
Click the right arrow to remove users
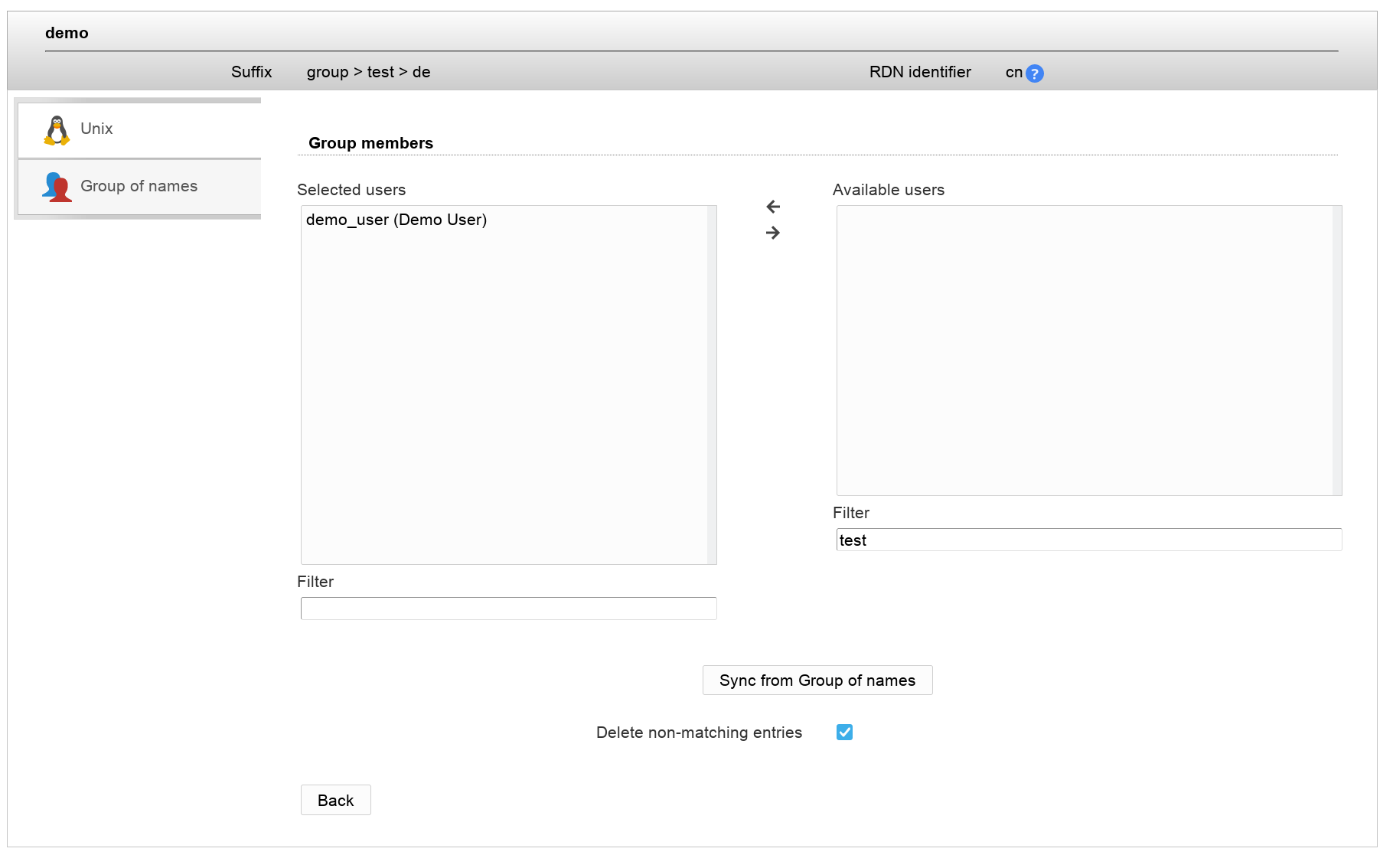(773, 233)
